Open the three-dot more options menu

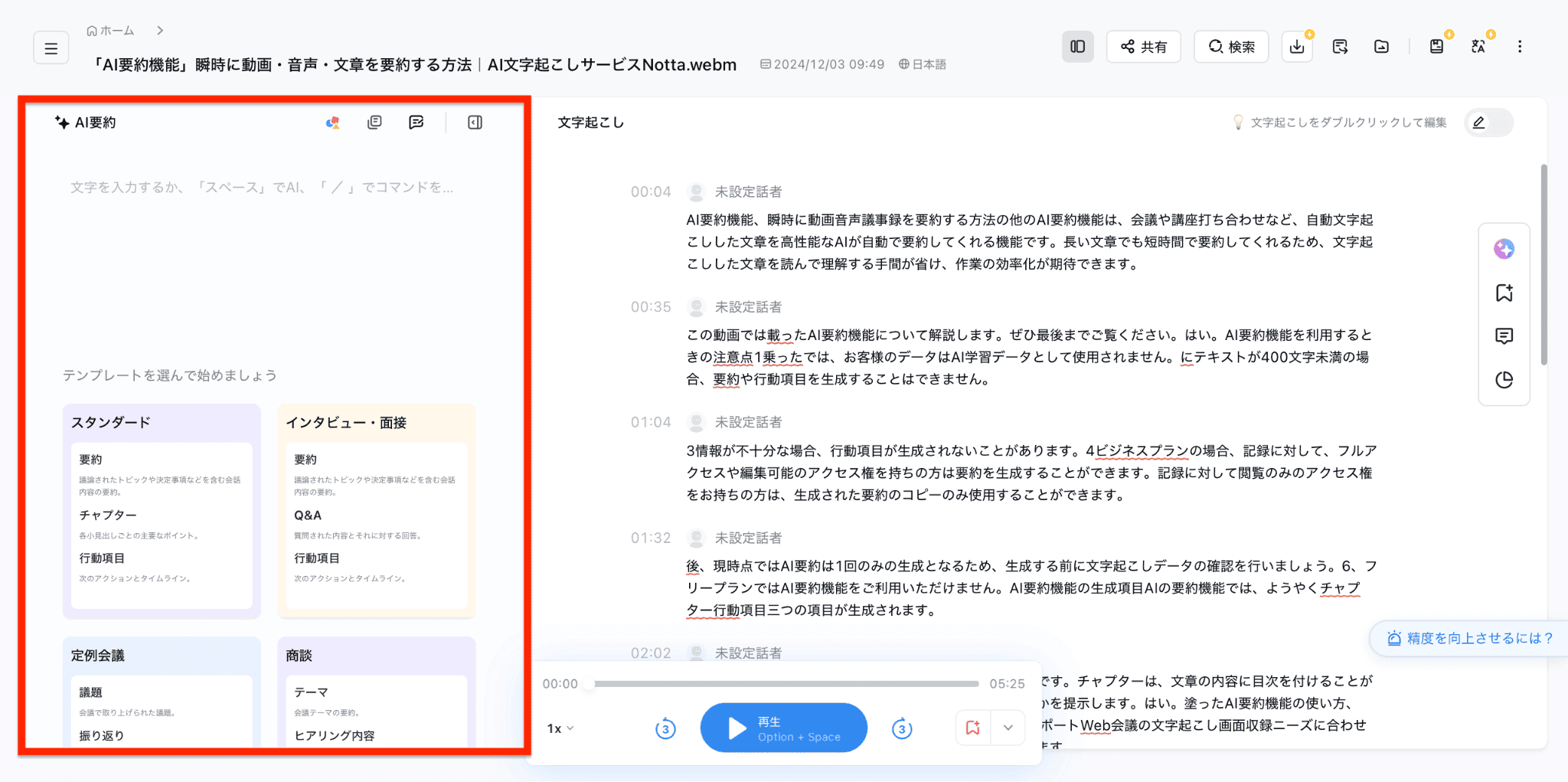(x=1520, y=47)
